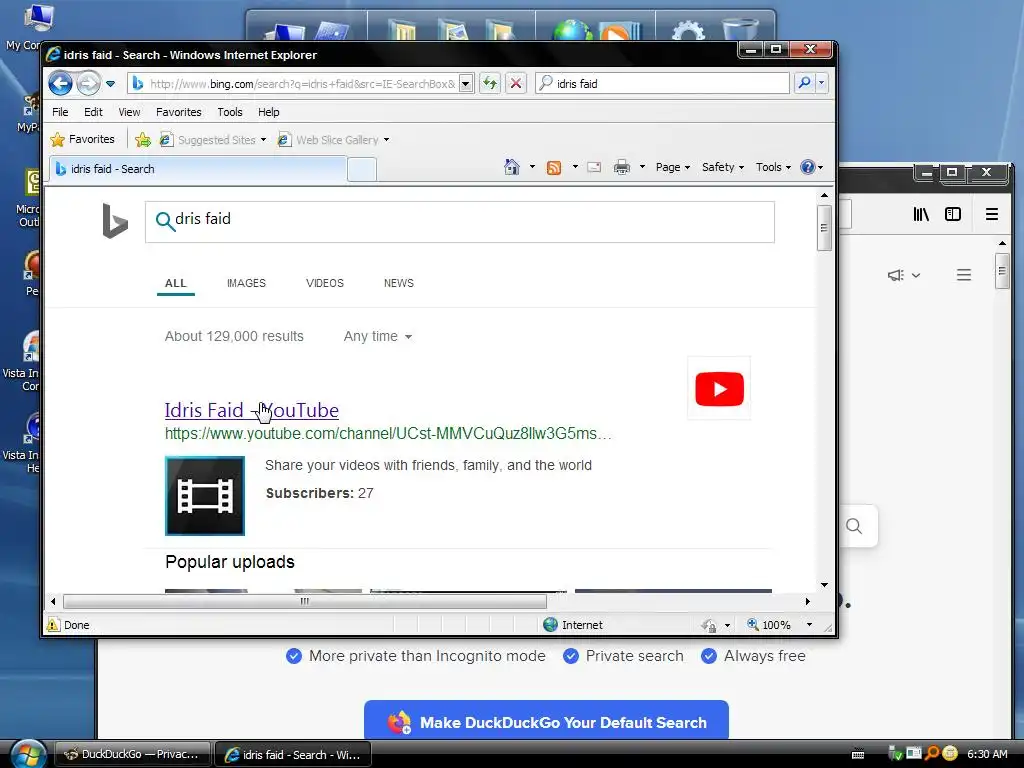1024x768 pixels.
Task: Click the IE Forward arrow button
Action: [x=88, y=84]
